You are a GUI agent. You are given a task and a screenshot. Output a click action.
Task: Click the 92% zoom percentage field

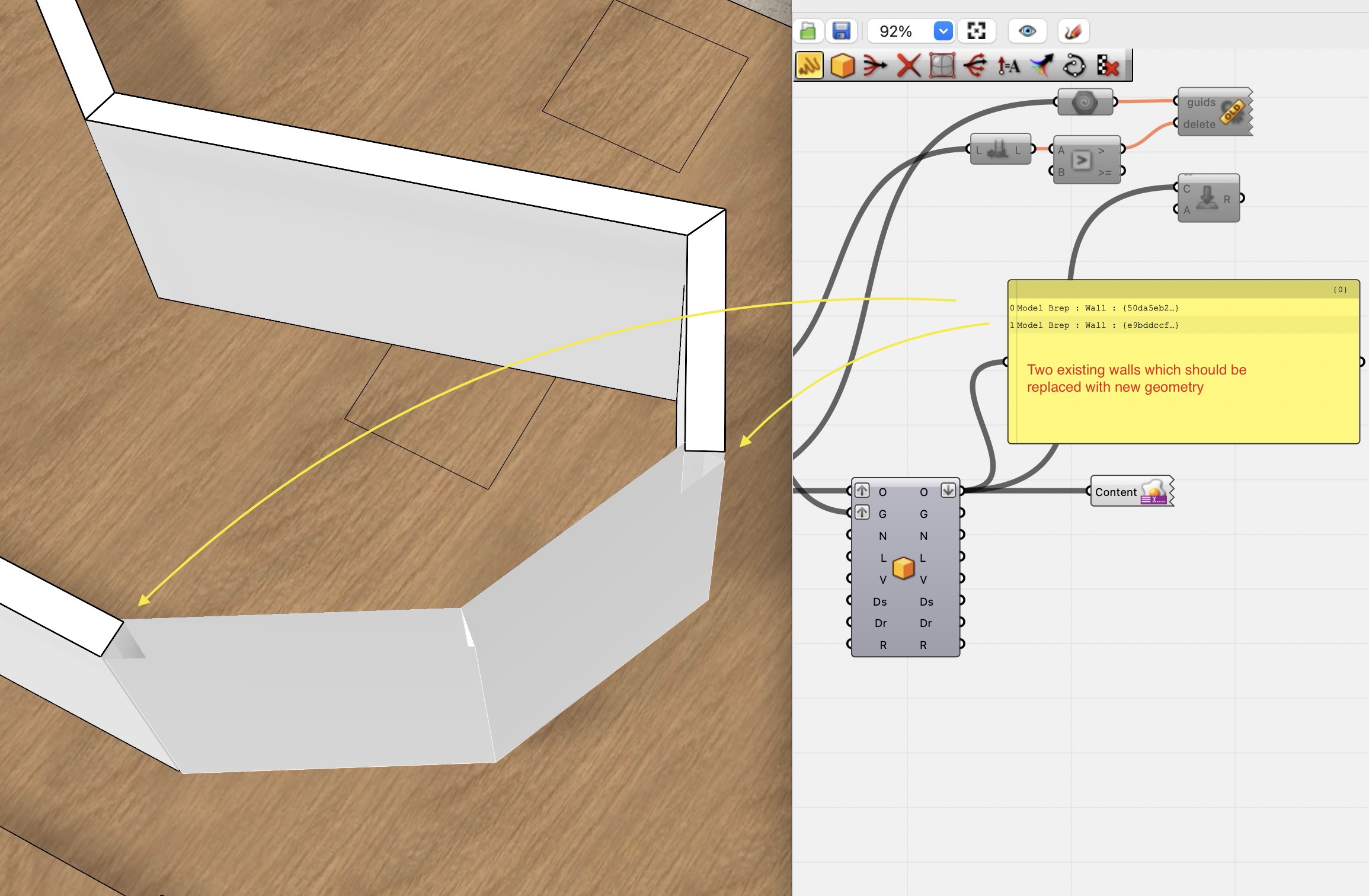pyautogui.click(x=897, y=31)
